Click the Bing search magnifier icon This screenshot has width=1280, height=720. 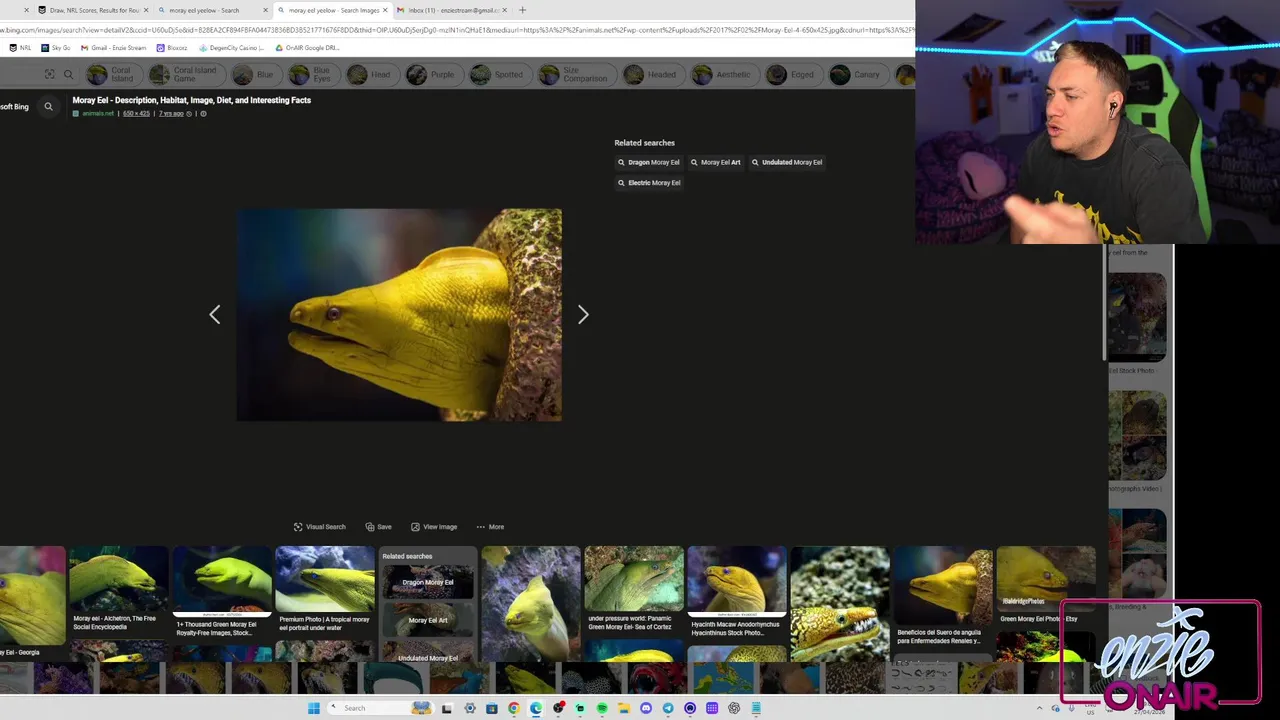(x=48, y=106)
